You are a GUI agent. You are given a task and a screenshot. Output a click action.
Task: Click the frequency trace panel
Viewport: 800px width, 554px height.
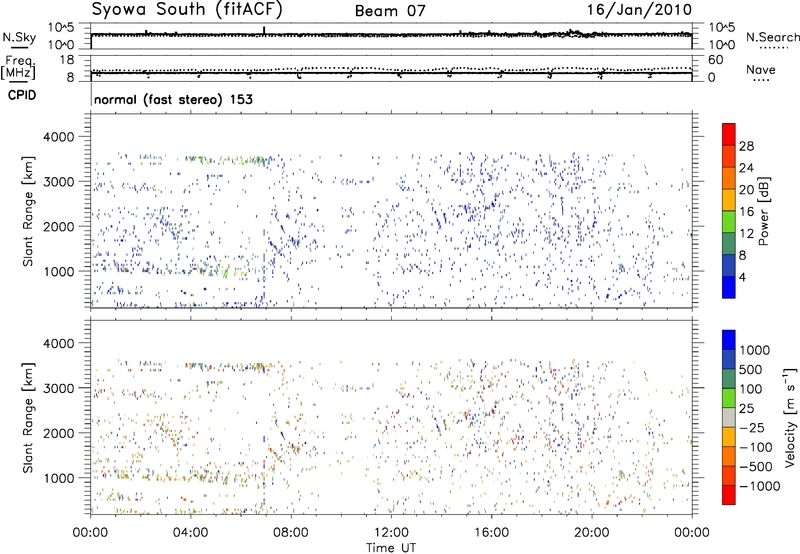391,68
